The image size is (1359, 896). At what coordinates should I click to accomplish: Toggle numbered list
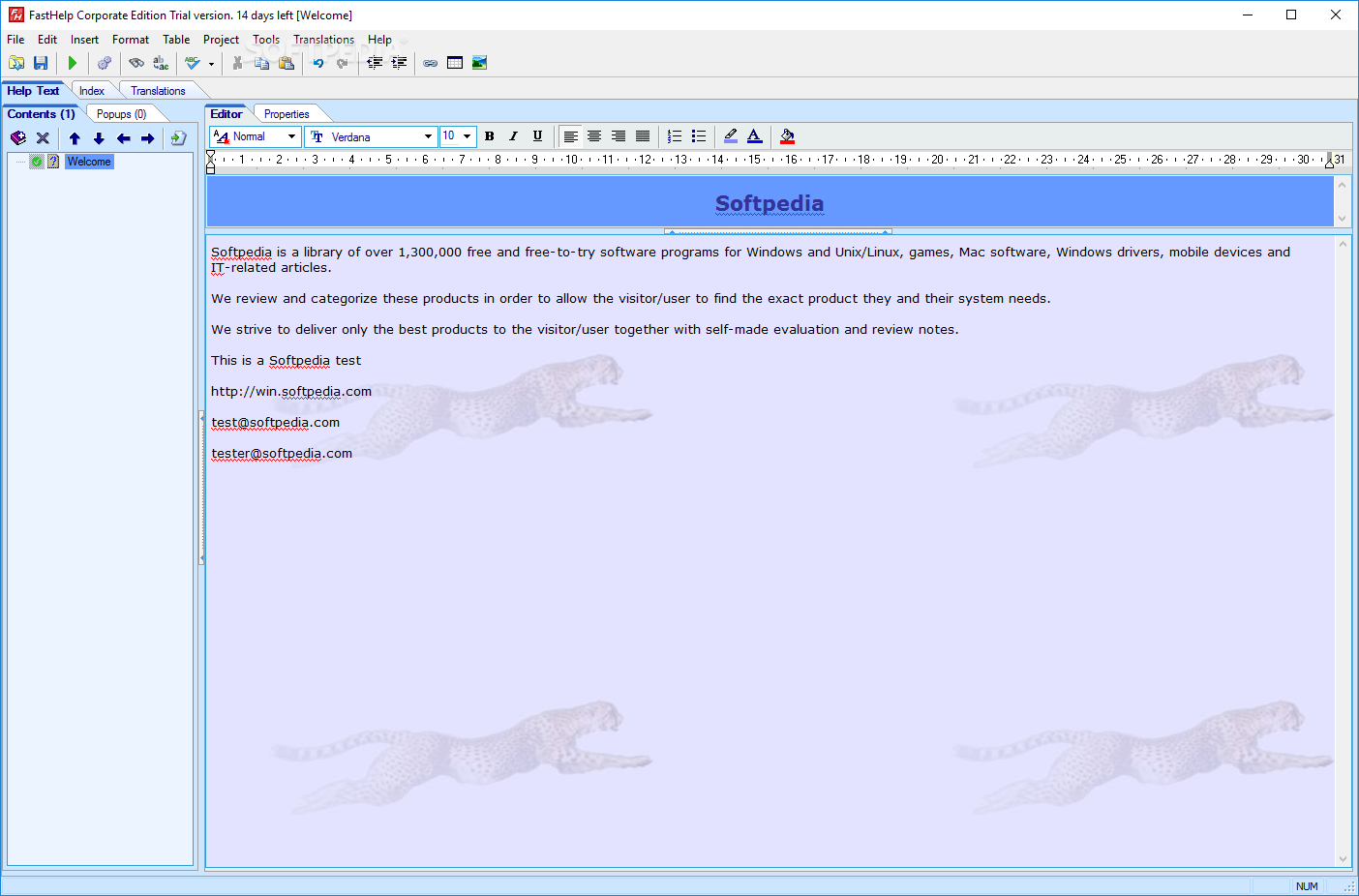tap(675, 136)
